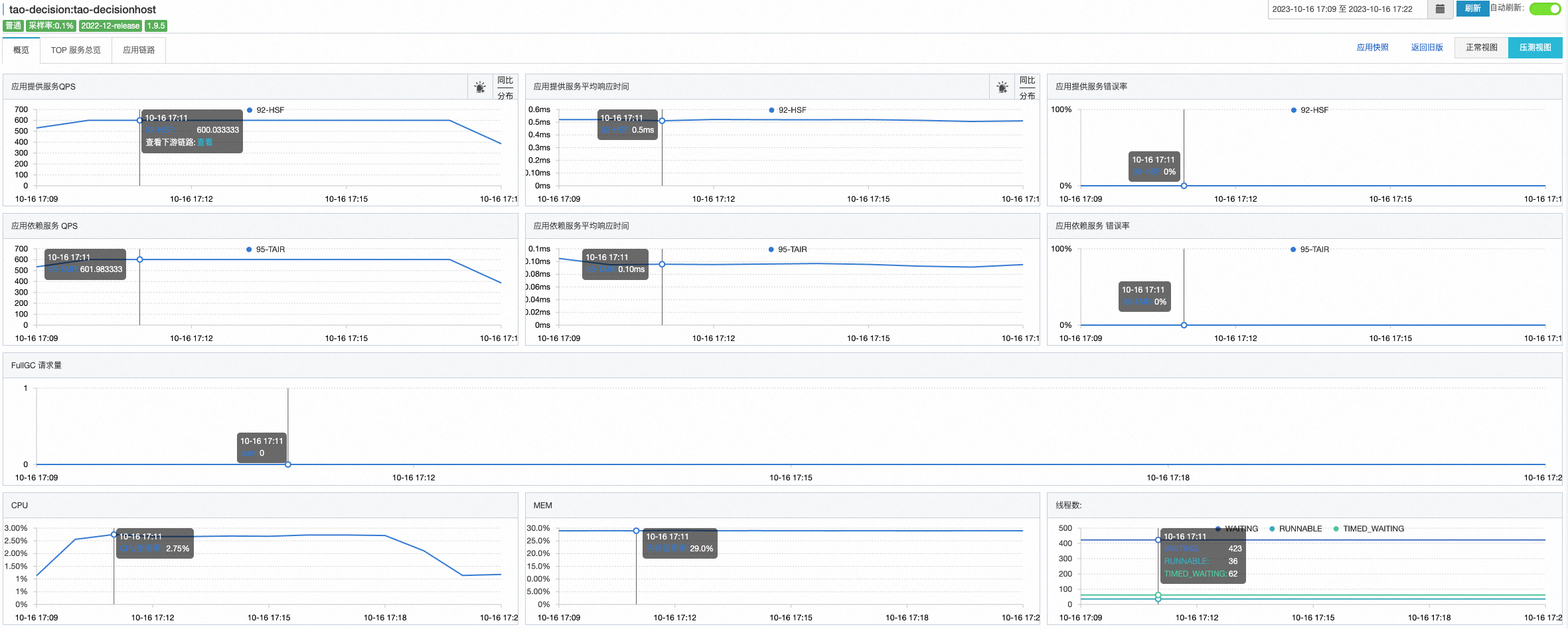This screenshot has width=1568, height=629.
Task: Toggle the 92-HSF legend in 应用提供服务错误率 chart
Action: coord(1309,110)
